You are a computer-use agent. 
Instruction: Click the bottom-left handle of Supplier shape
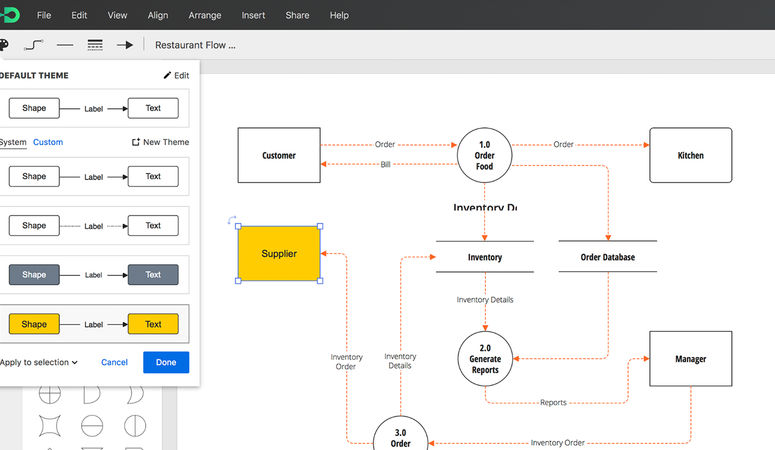(x=238, y=281)
